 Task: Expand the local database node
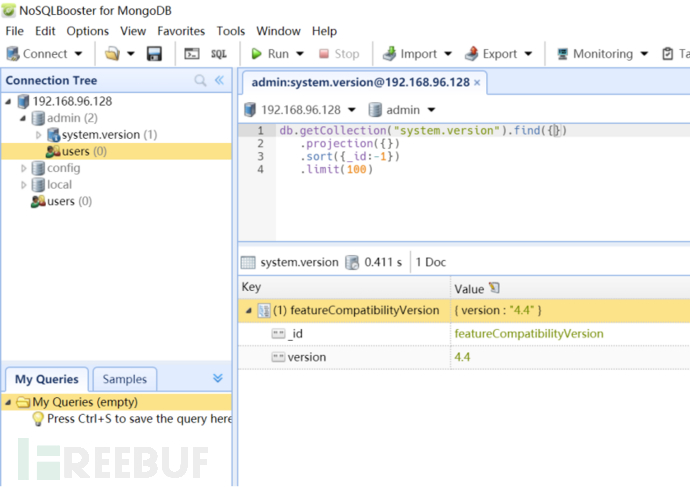(23, 185)
